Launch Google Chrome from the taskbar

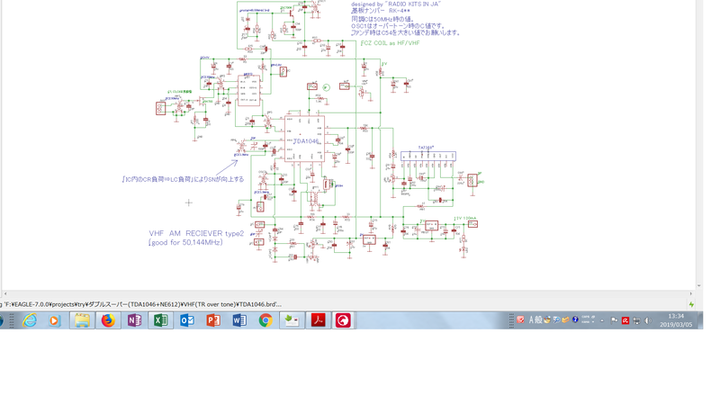click(265, 320)
